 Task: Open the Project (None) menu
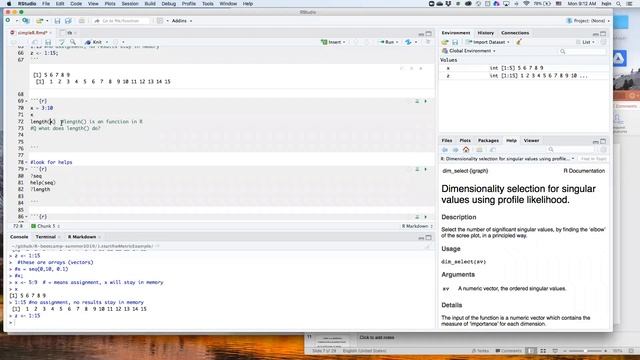[588, 20]
